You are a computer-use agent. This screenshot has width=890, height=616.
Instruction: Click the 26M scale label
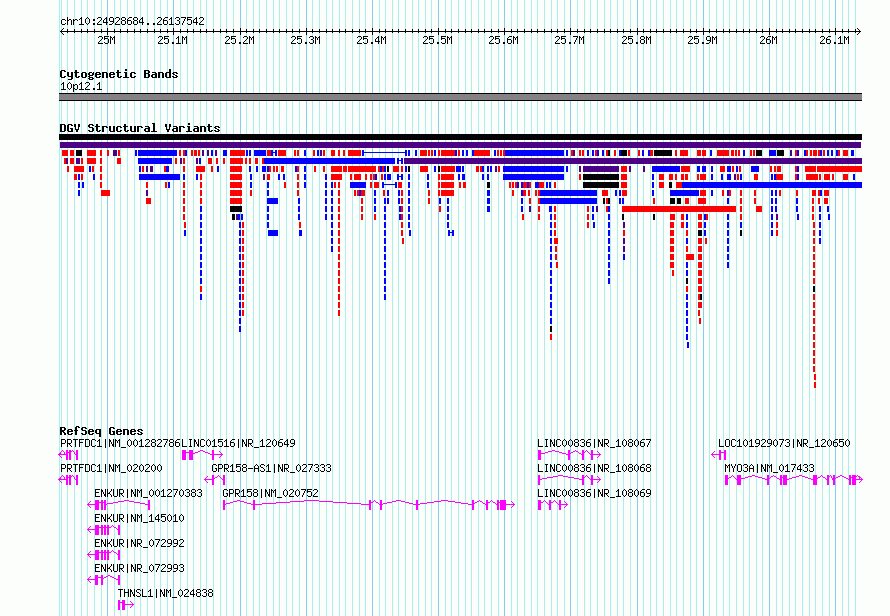769,40
